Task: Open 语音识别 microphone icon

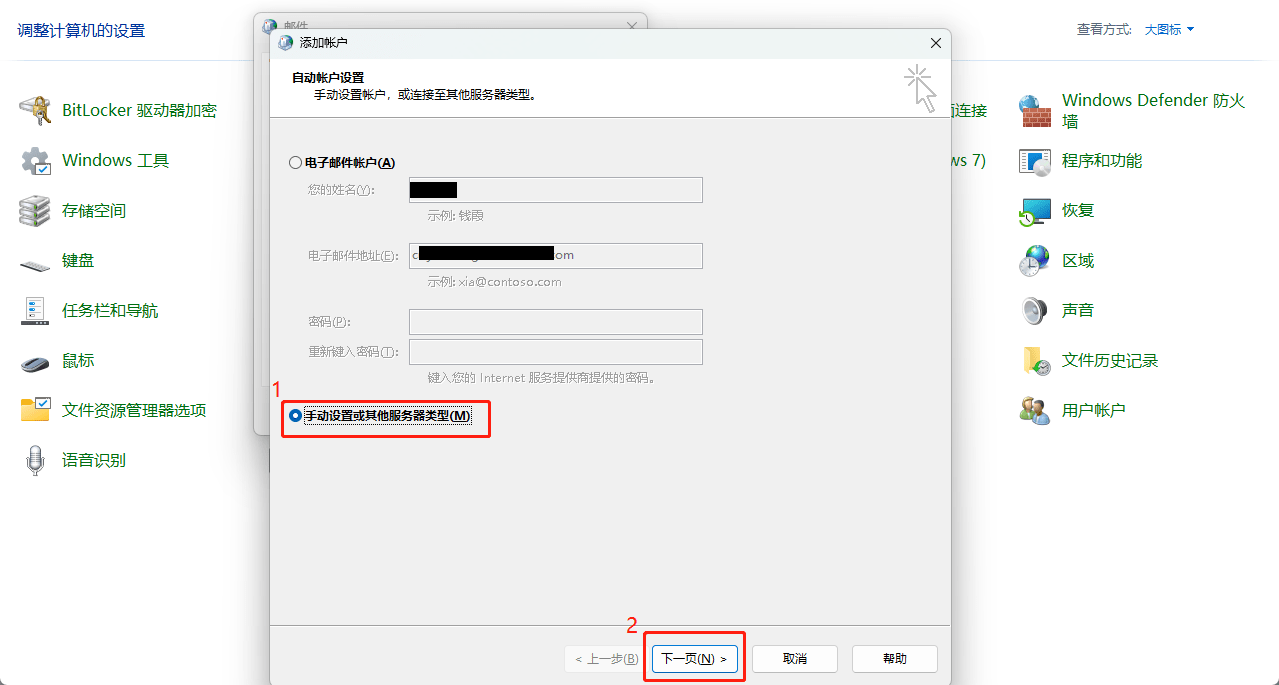Action: [36, 461]
